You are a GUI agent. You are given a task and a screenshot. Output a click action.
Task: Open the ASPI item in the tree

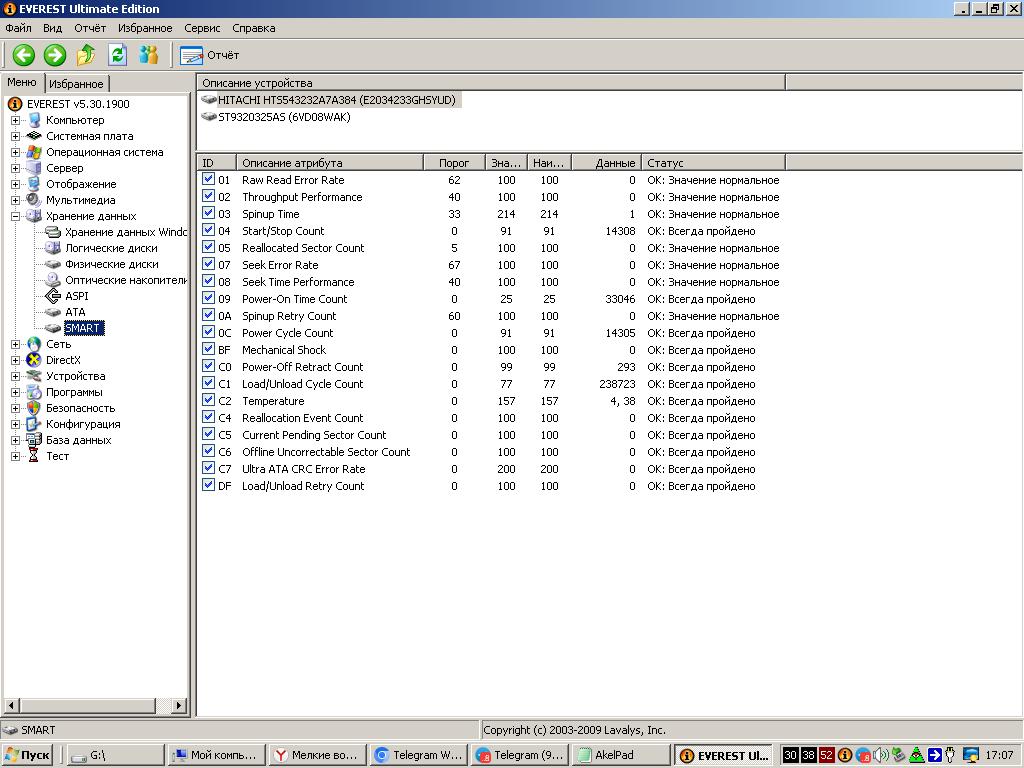[x=77, y=296]
